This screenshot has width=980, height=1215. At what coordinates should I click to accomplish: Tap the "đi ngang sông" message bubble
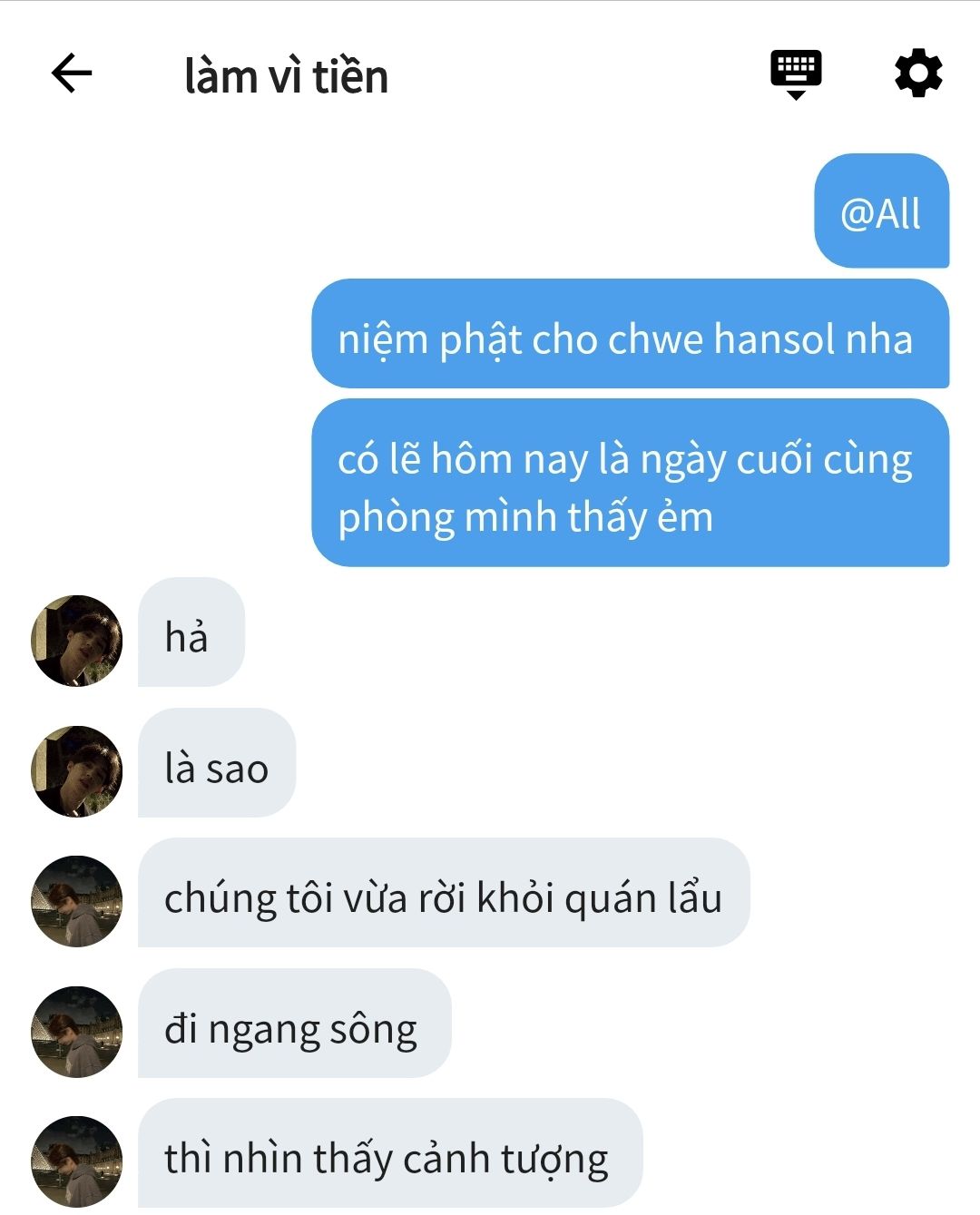[294, 1024]
